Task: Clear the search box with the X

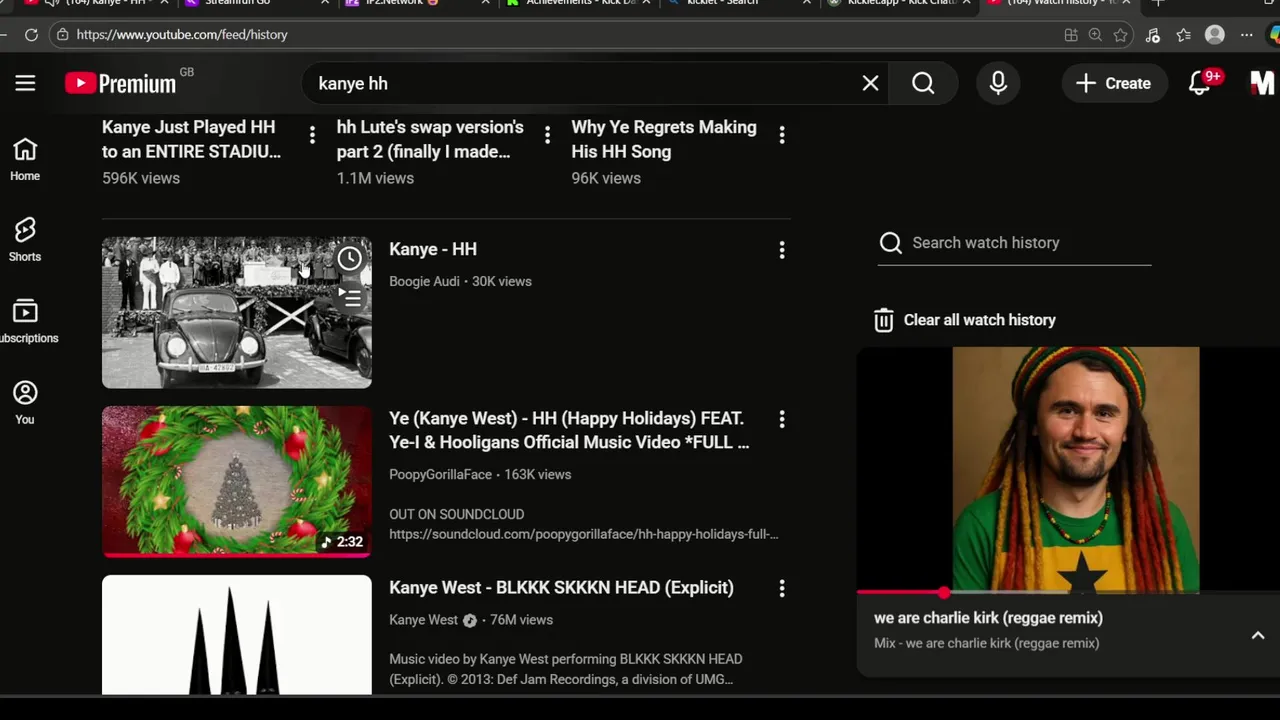Action: (870, 84)
